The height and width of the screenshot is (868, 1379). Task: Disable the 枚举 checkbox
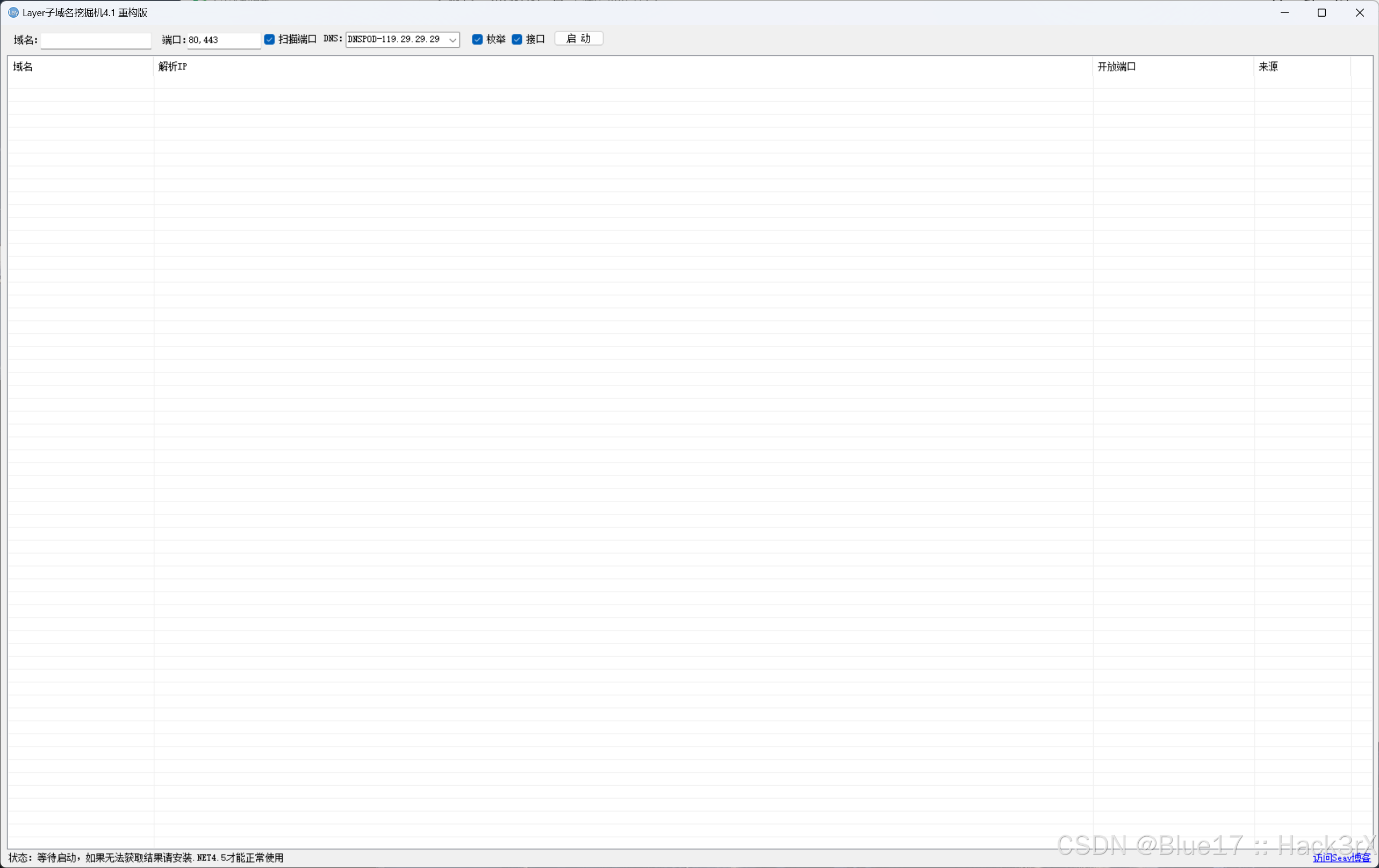tap(477, 40)
